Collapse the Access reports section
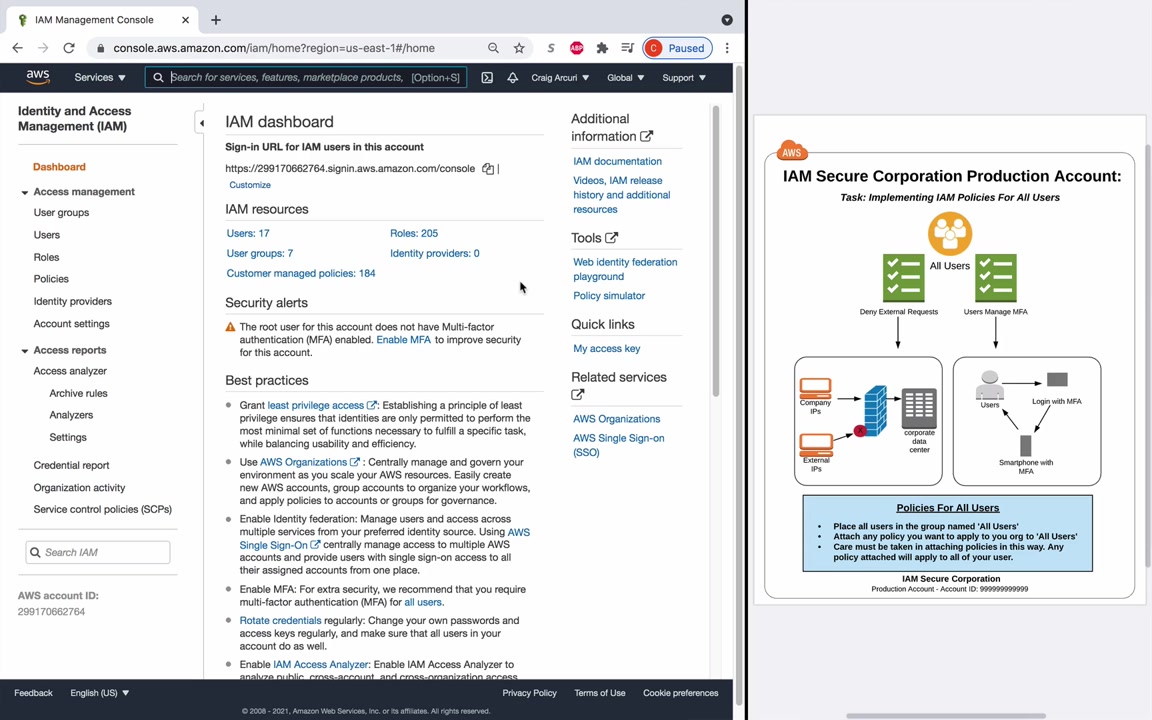The image size is (1152, 720). [x=24, y=351]
